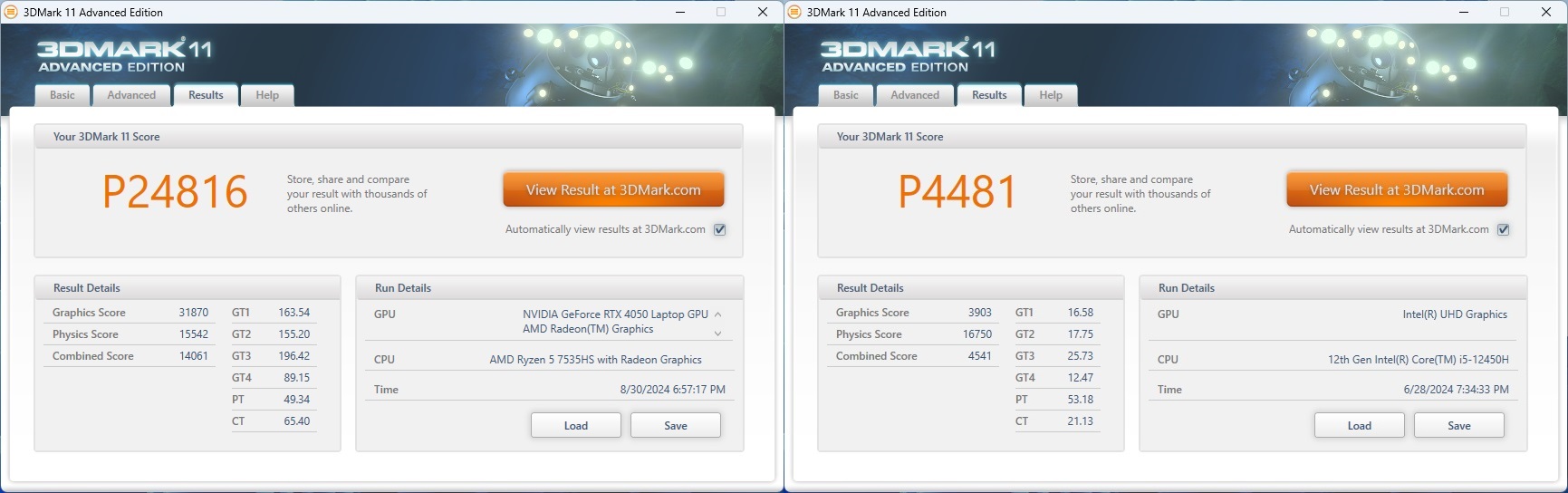Click CT value 65.40
This screenshot has width=1568, height=493.
pos(297,421)
